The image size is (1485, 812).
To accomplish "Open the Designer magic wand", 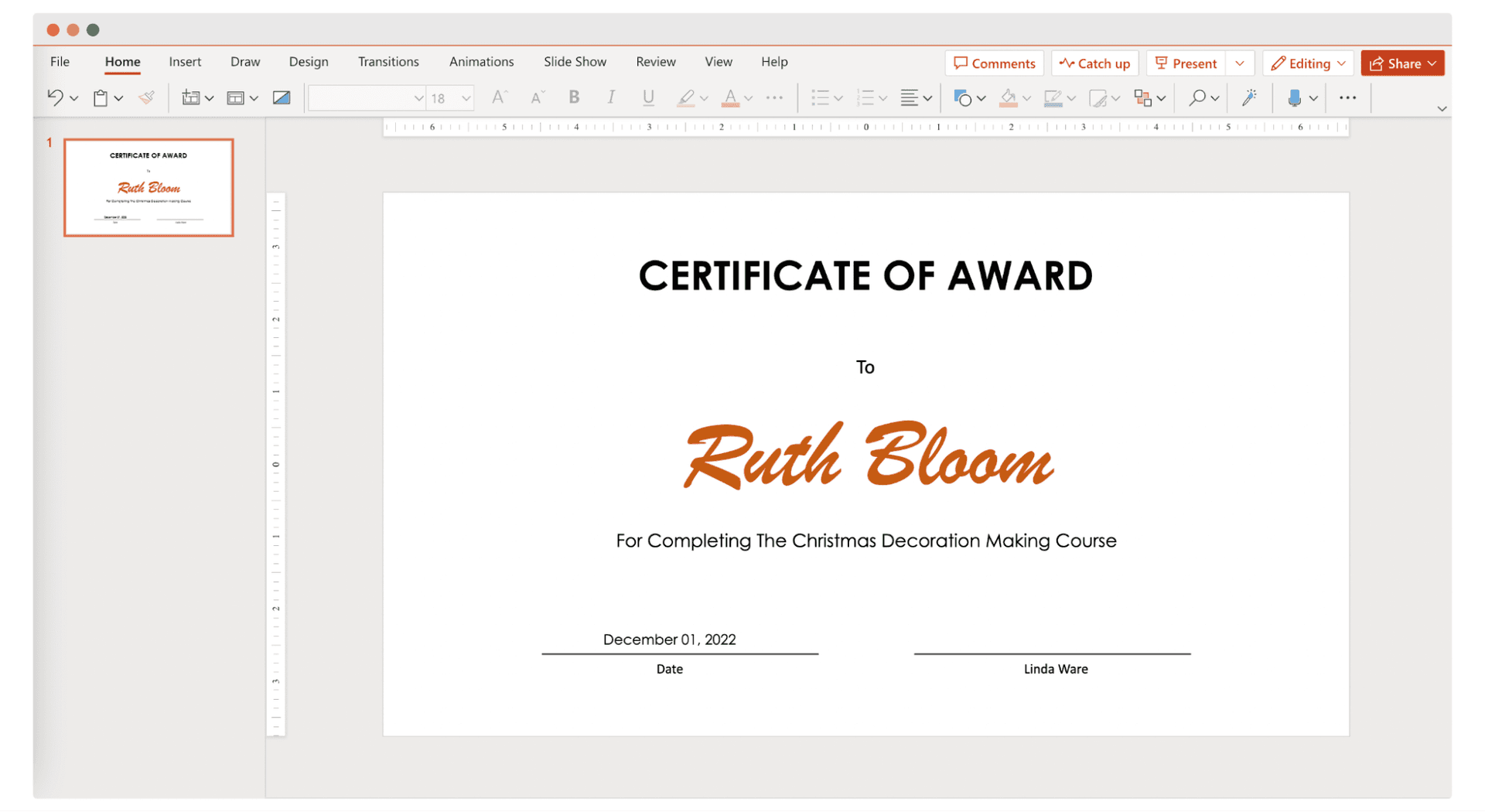I will [x=1249, y=97].
